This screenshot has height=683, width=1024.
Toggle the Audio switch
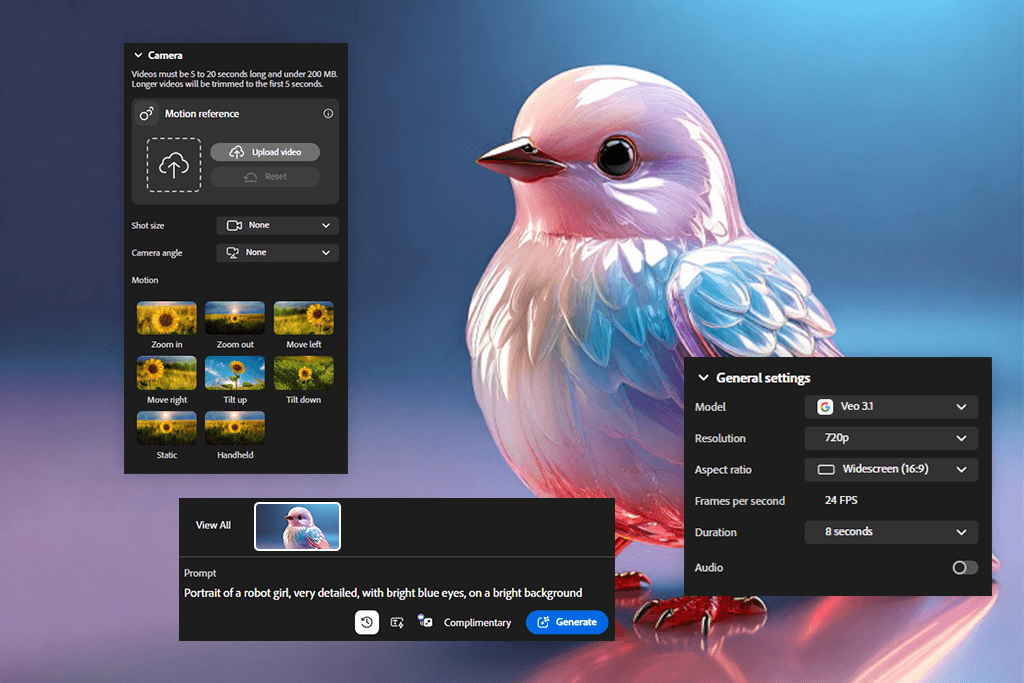tap(965, 567)
